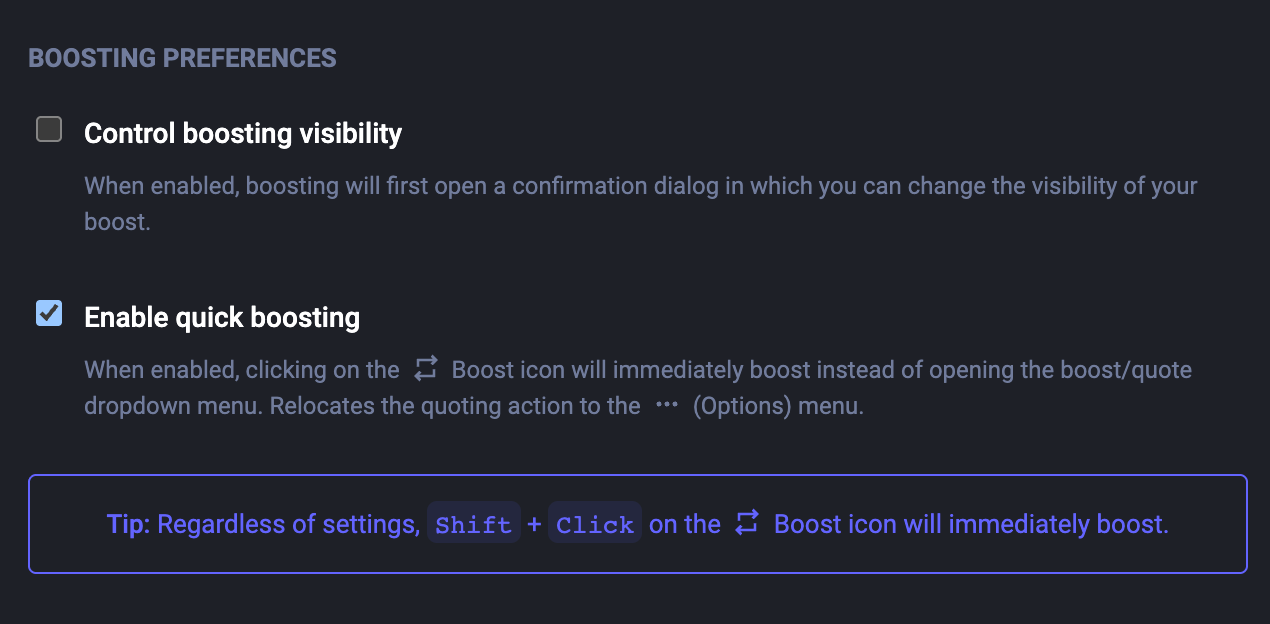Click the lone word "boost." ending visibility description
The image size is (1270, 624).
click(117, 222)
